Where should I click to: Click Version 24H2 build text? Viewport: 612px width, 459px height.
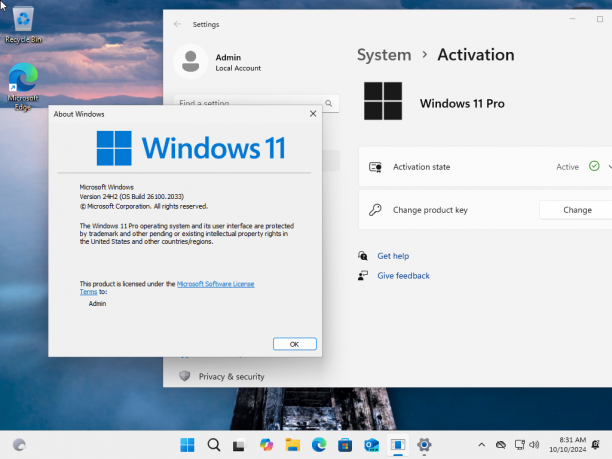(132, 197)
